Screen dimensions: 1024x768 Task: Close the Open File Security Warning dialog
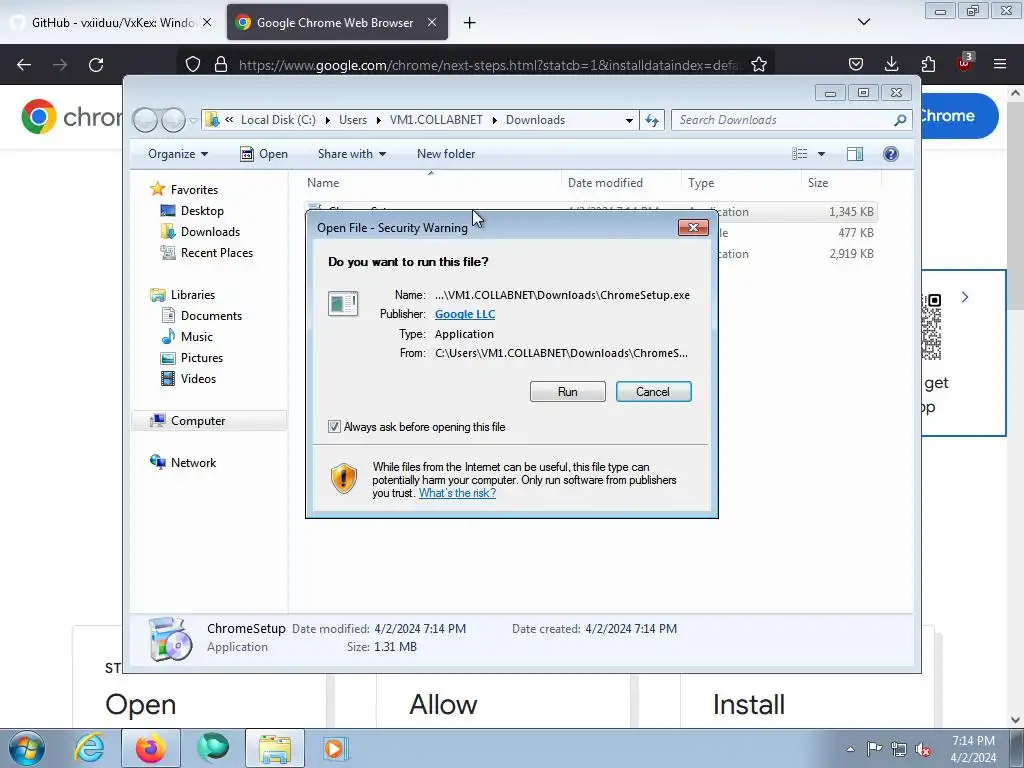pos(693,227)
